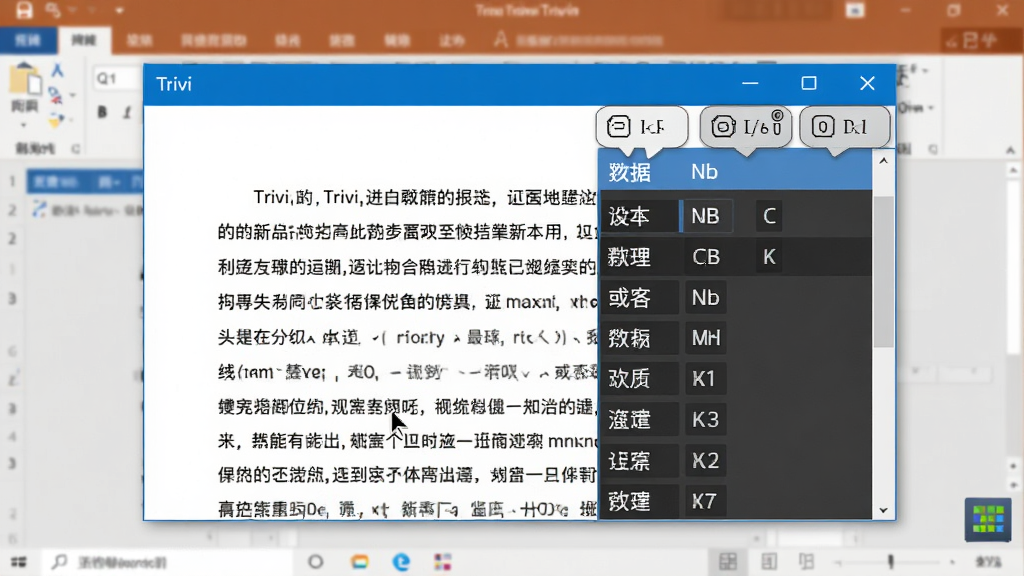Select the highlighted blue header row in Trivi panel
The height and width of the screenshot is (576, 1024).
(735, 171)
